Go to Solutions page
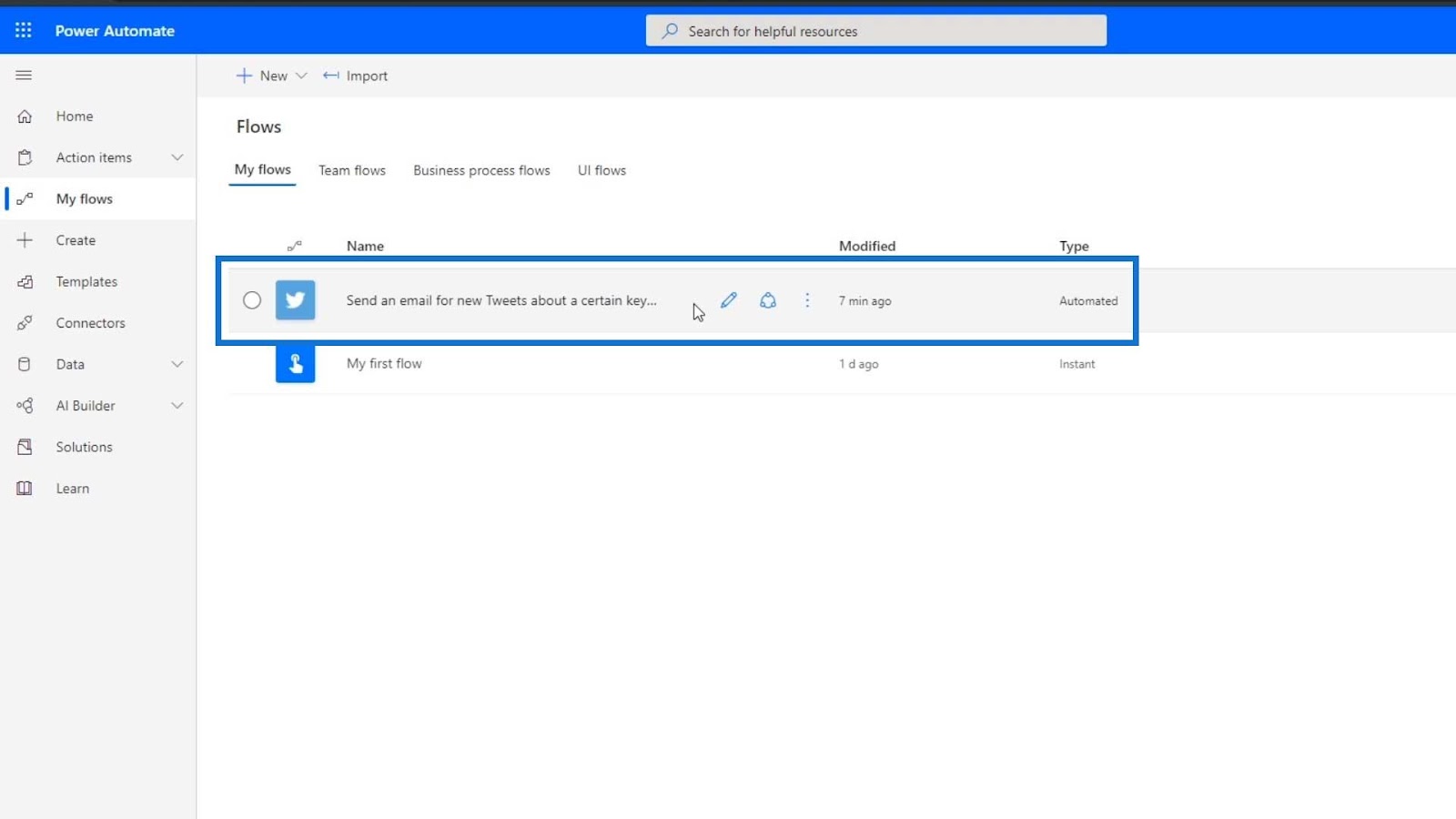Image resolution: width=1456 pixels, height=819 pixels. [98, 448]
